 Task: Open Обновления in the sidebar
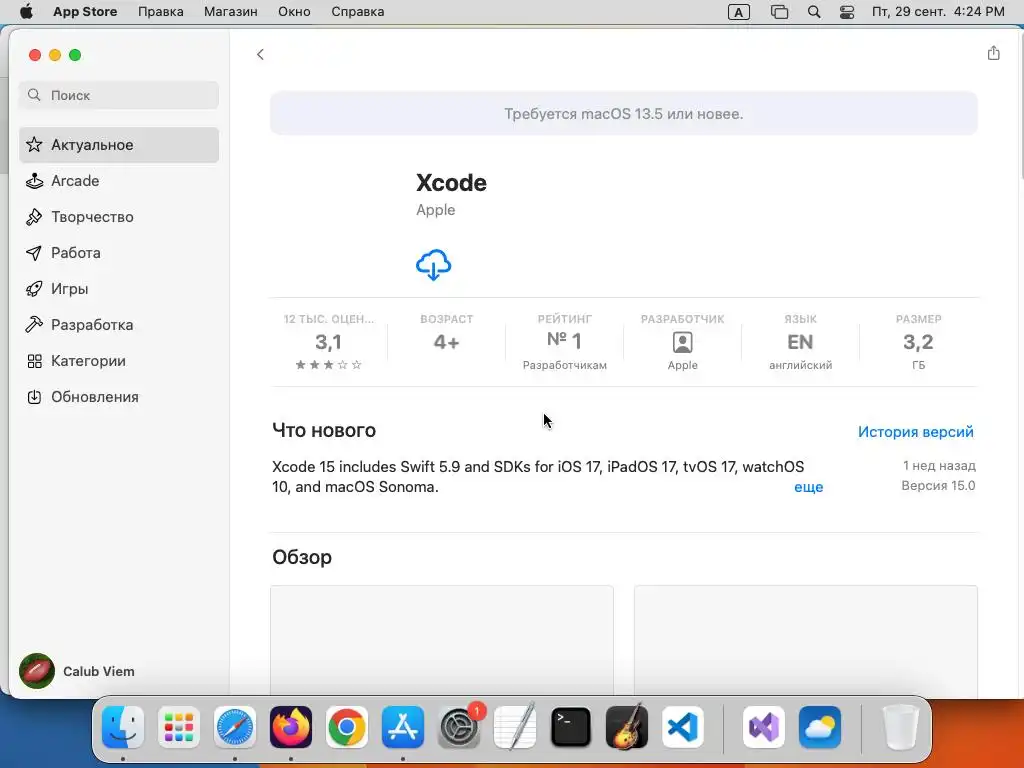point(119,397)
